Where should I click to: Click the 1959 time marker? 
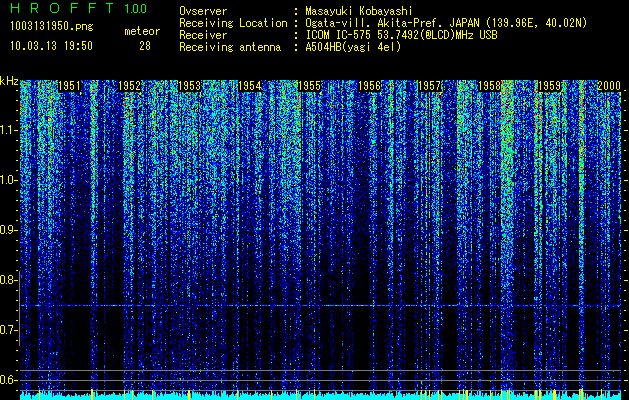(x=550, y=86)
